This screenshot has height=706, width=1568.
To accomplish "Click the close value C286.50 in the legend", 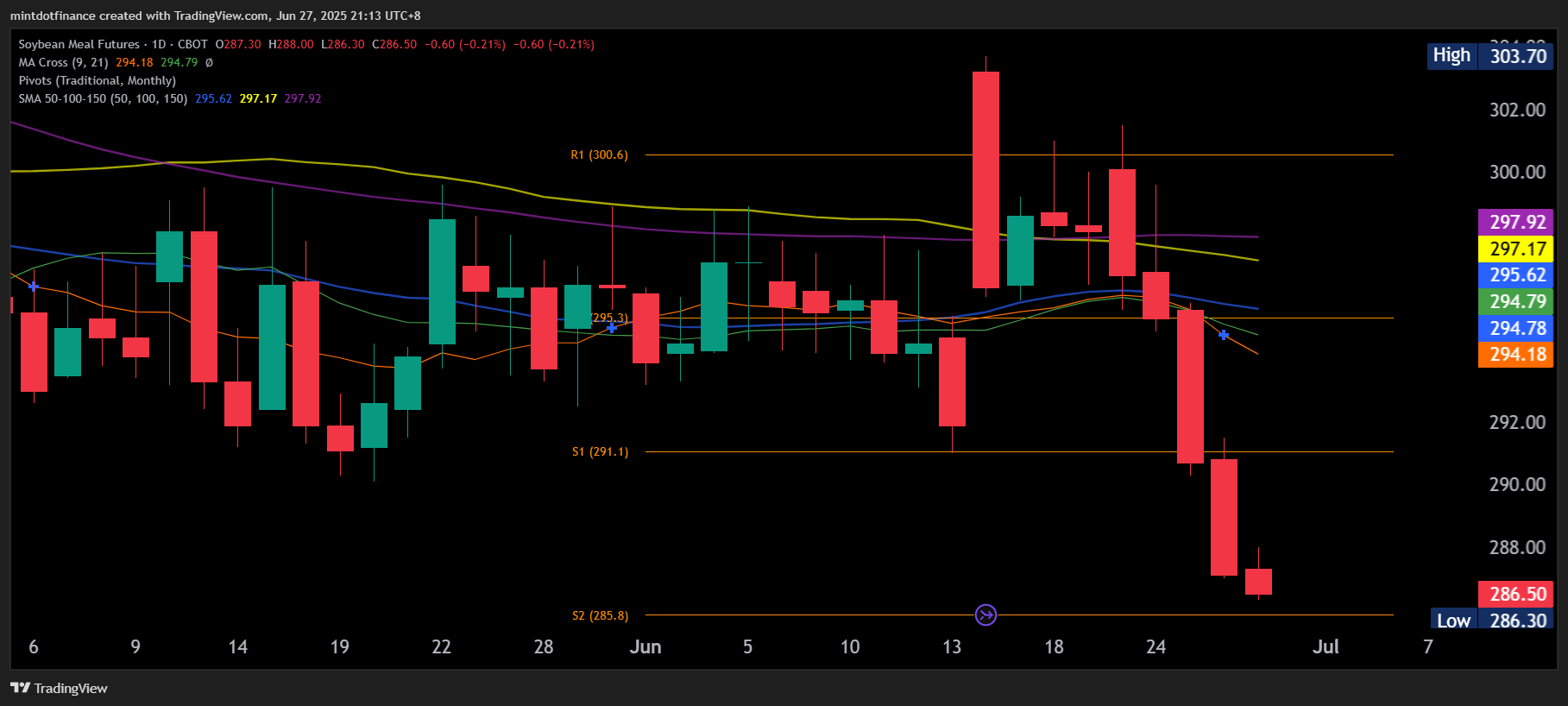I will pyautogui.click(x=394, y=44).
